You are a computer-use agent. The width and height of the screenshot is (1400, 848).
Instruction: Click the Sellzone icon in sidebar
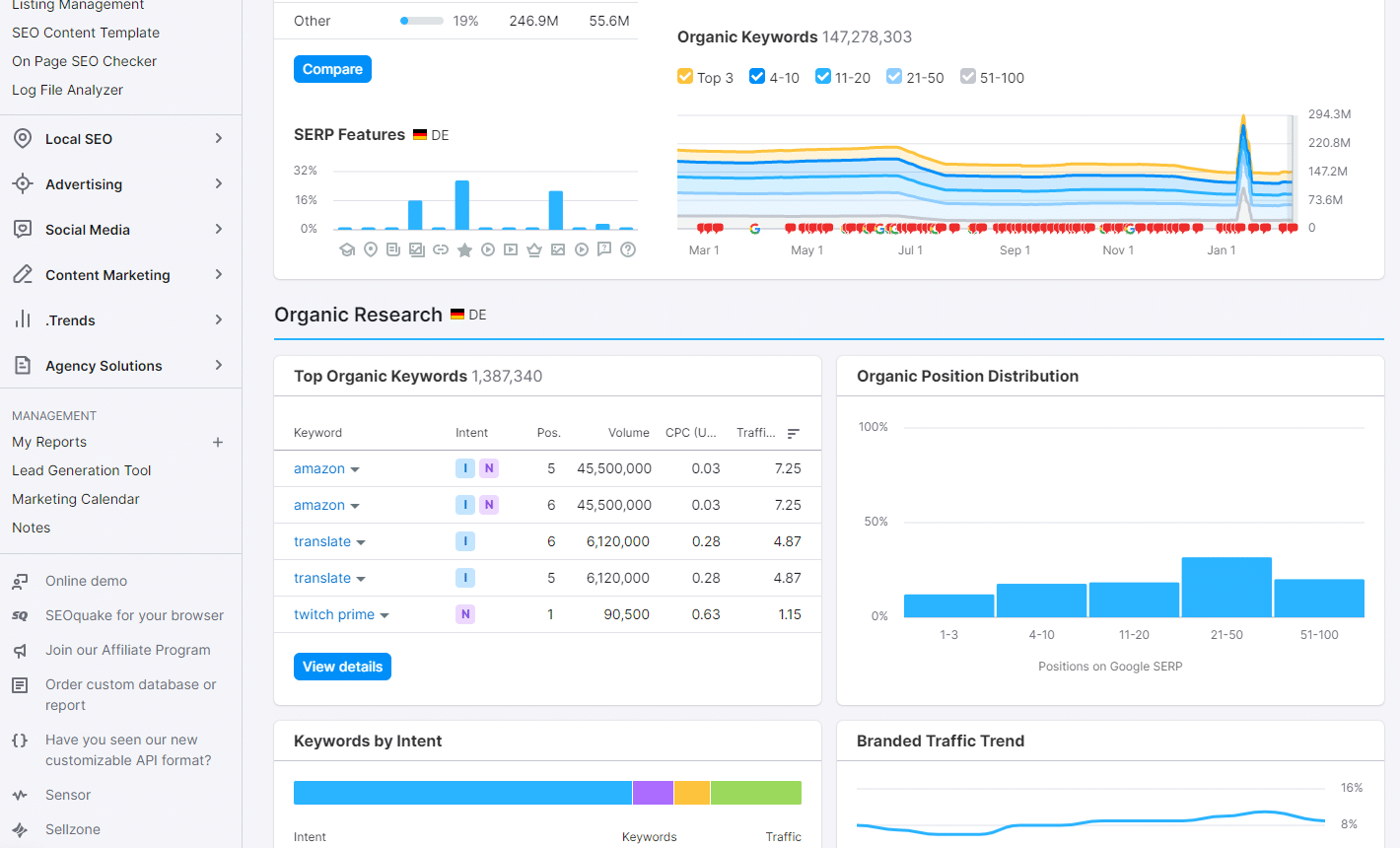pos(20,830)
